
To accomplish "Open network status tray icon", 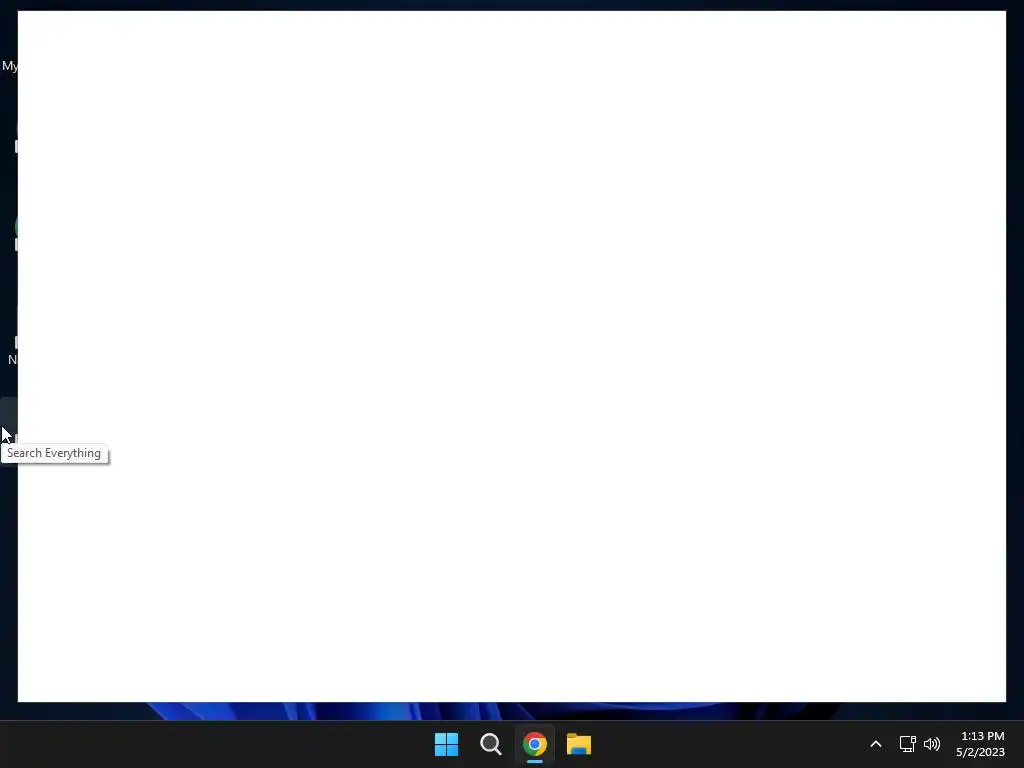I will point(908,744).
